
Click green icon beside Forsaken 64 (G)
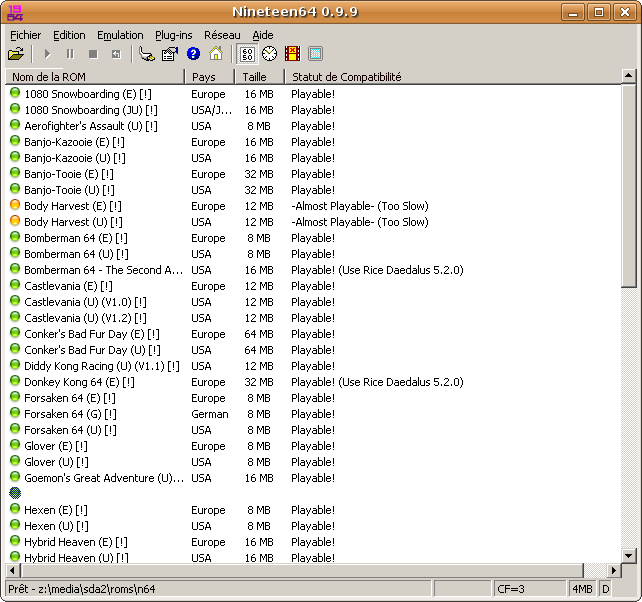pyautogui.click(x=15, y=412)
